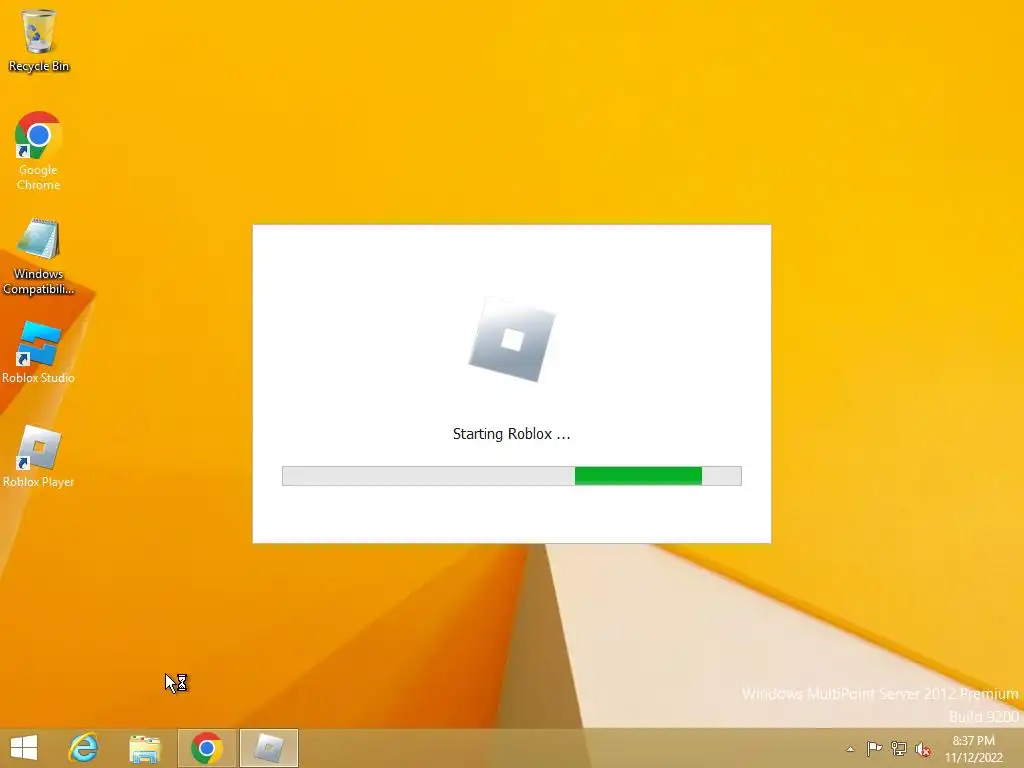Click the "Starting Roblox ..." status text
This screenshot has height=768, width=1024.
click(x=511, y=434)
